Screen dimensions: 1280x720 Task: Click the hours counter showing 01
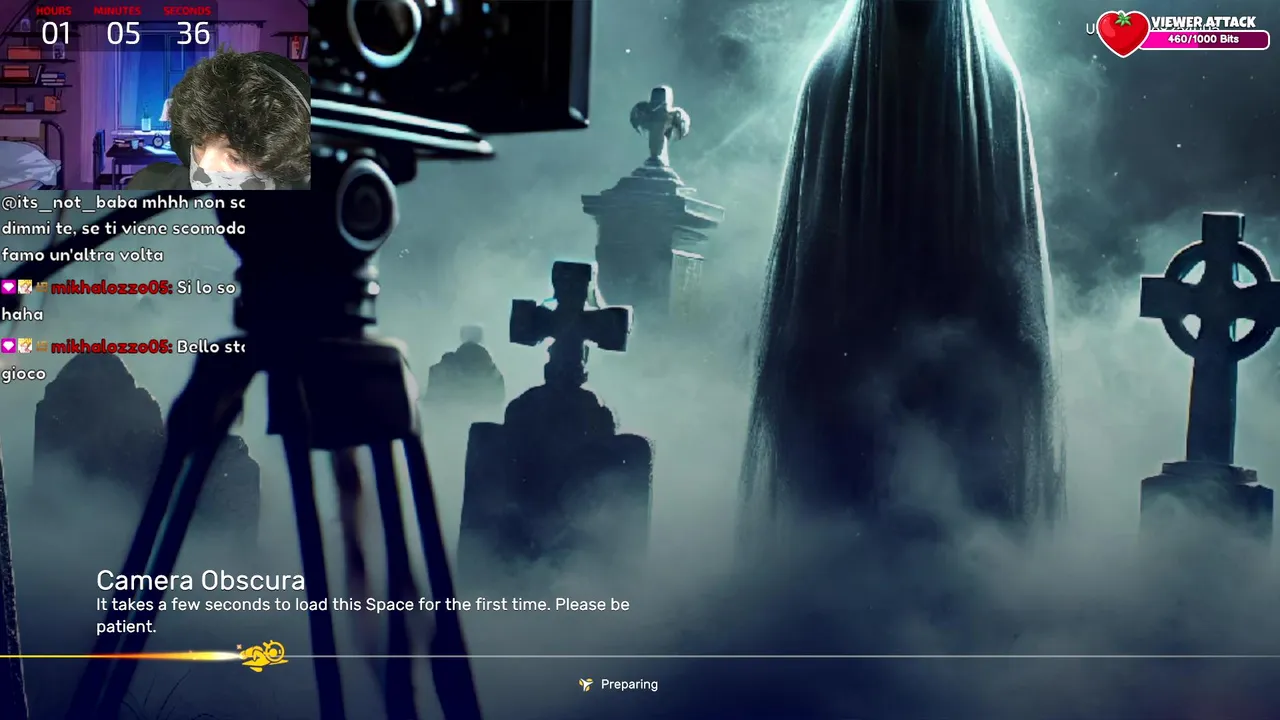click(x=56, y=34)
